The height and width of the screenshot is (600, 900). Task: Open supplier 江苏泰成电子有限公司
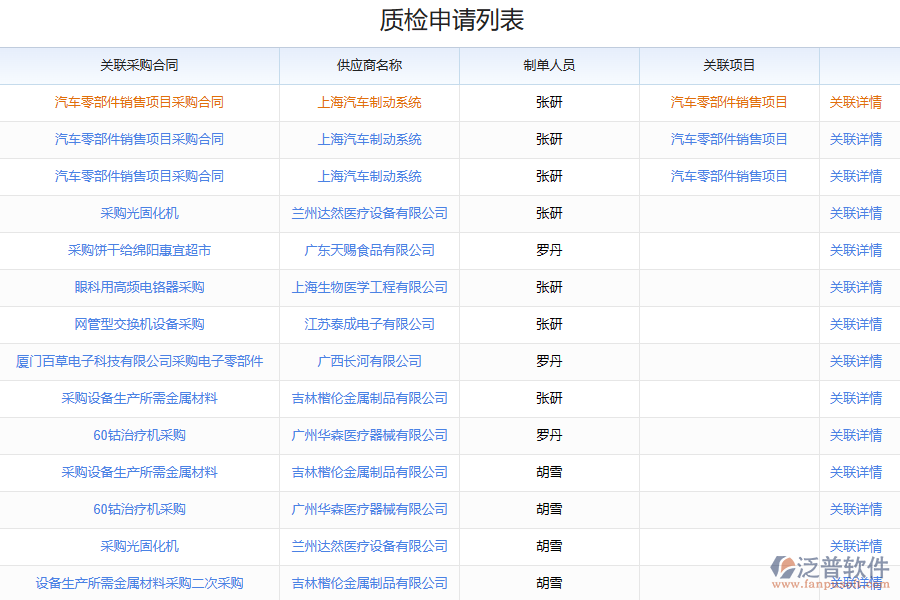click(369, 324)
